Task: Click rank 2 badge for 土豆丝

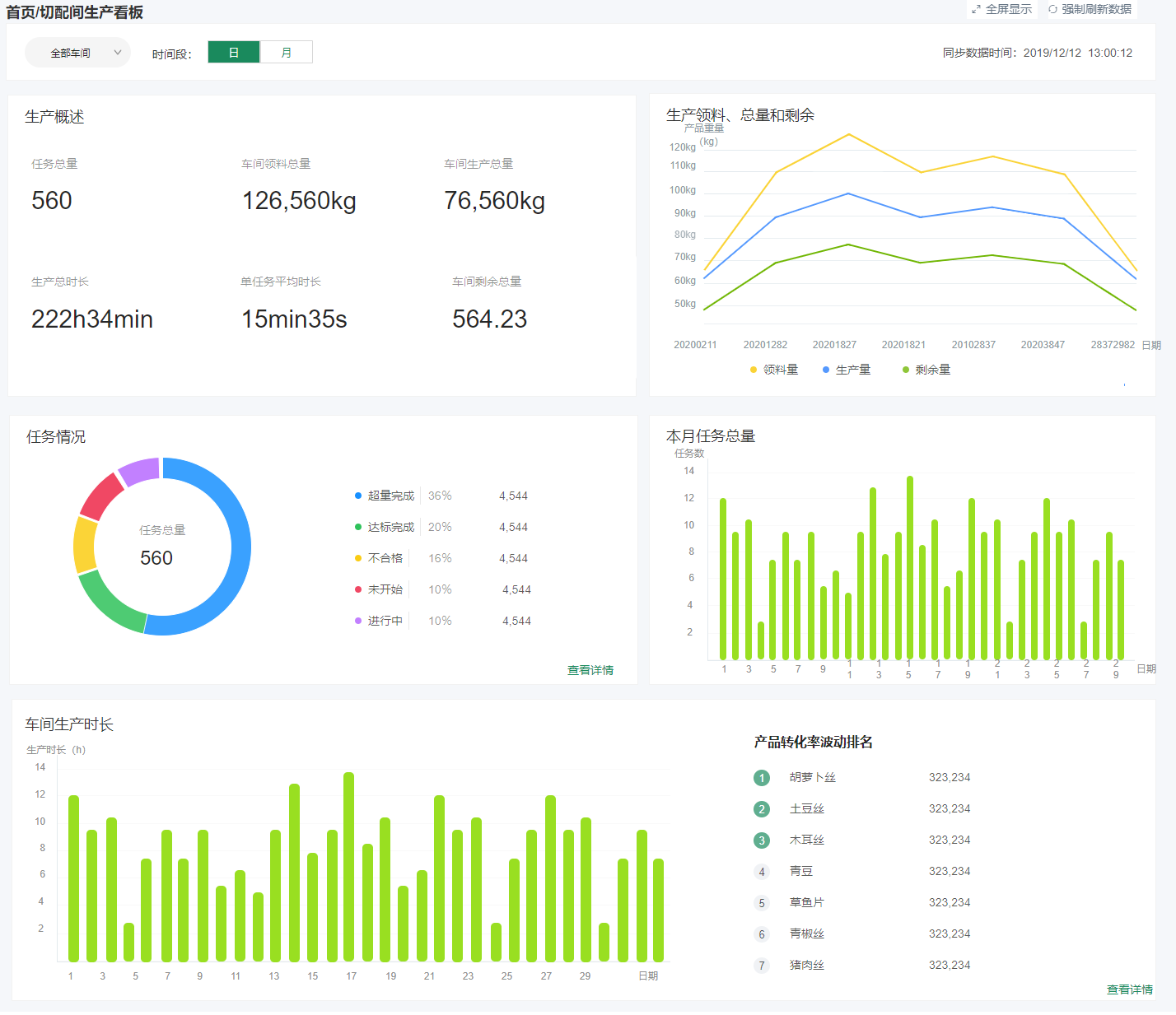Action: coord(762,809)
